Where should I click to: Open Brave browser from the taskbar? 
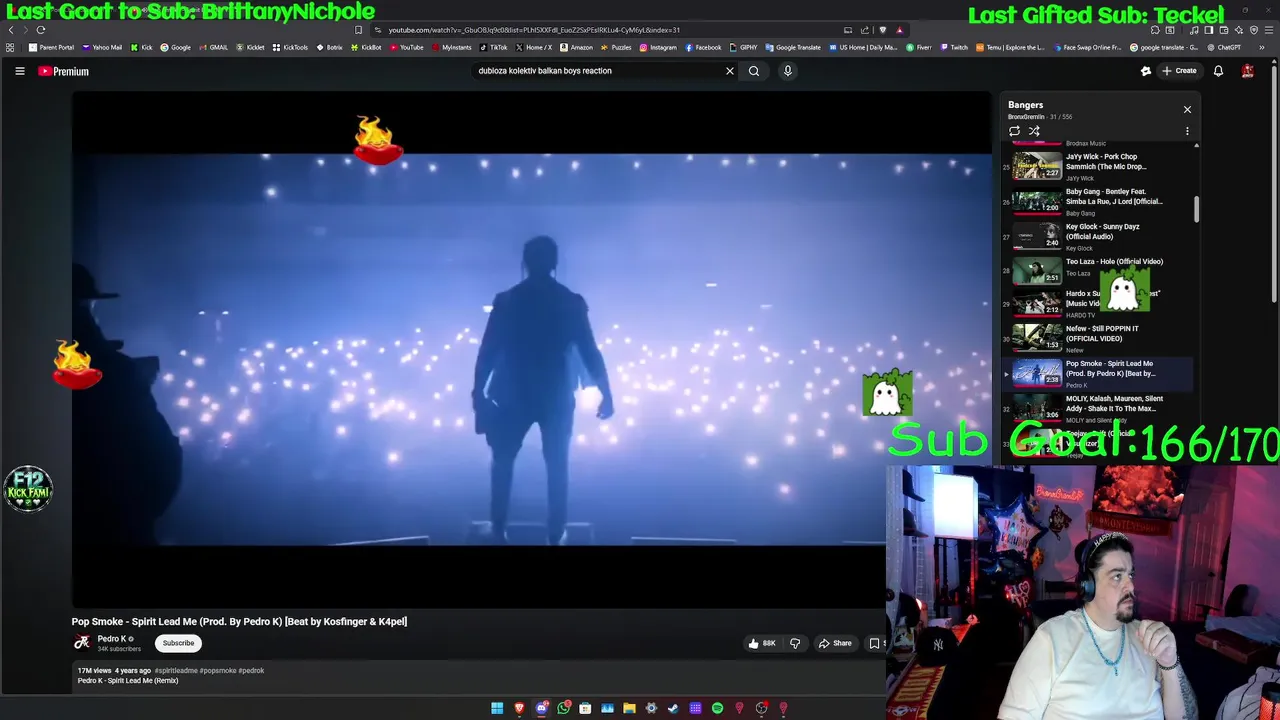pyautogui.click(x=519, y=708)
